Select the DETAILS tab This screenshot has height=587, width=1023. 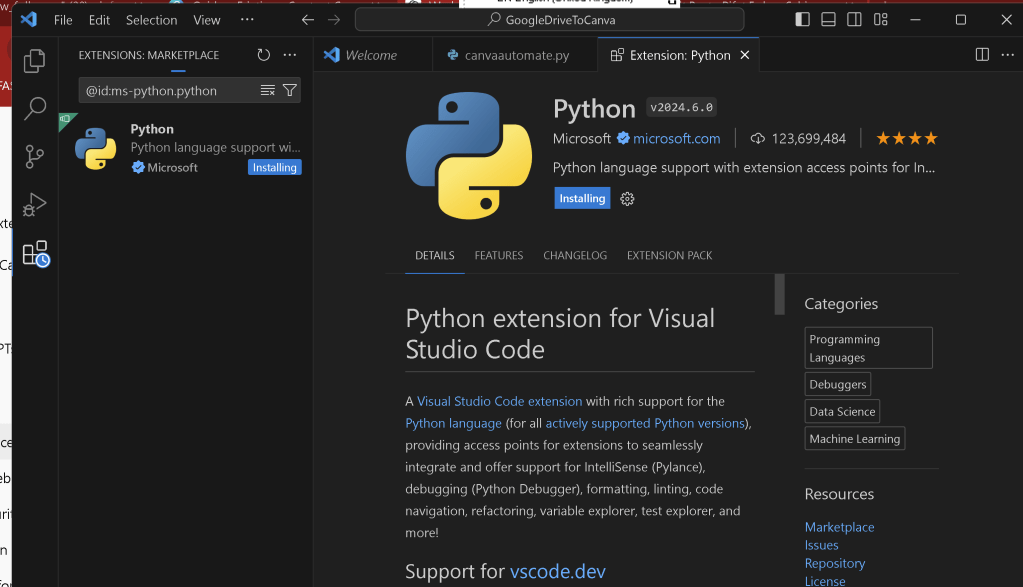pos(435,256)
